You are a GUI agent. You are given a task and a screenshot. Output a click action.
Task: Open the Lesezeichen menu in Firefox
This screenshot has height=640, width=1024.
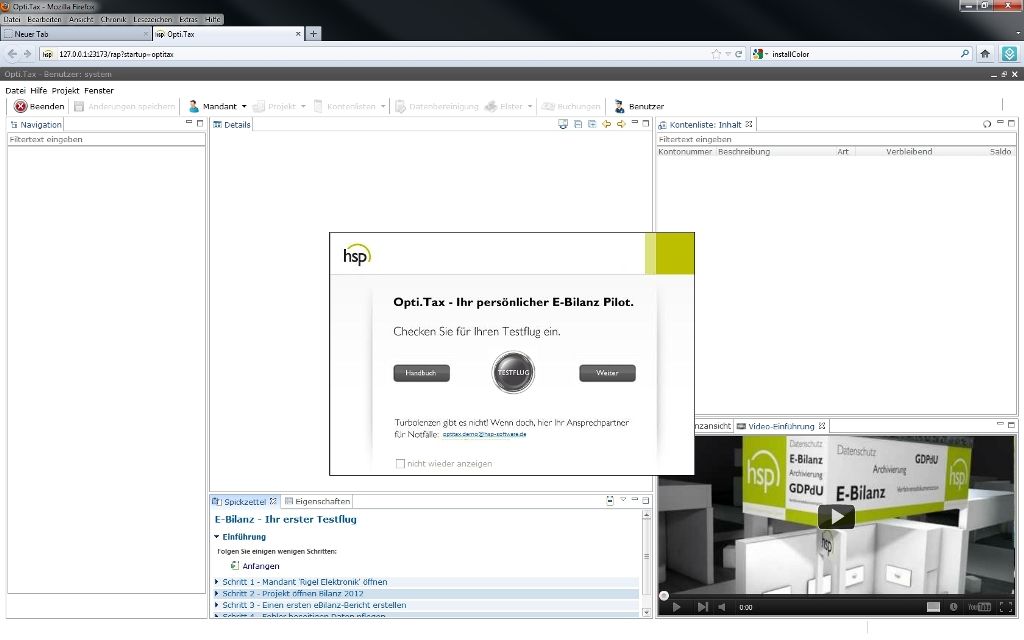coord(152,20)
